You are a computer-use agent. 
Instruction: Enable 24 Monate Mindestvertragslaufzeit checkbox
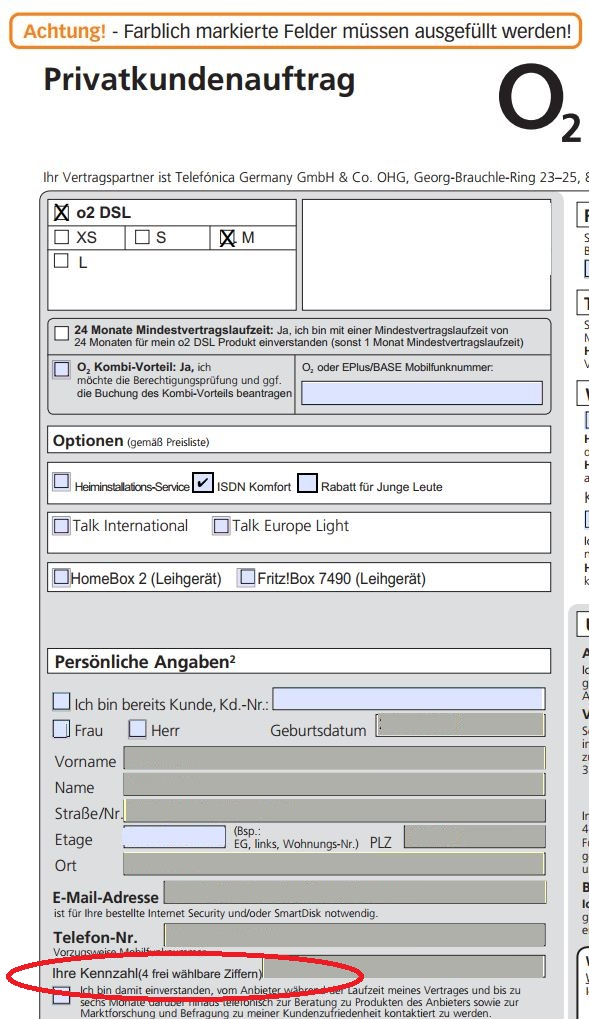[62, 334]
